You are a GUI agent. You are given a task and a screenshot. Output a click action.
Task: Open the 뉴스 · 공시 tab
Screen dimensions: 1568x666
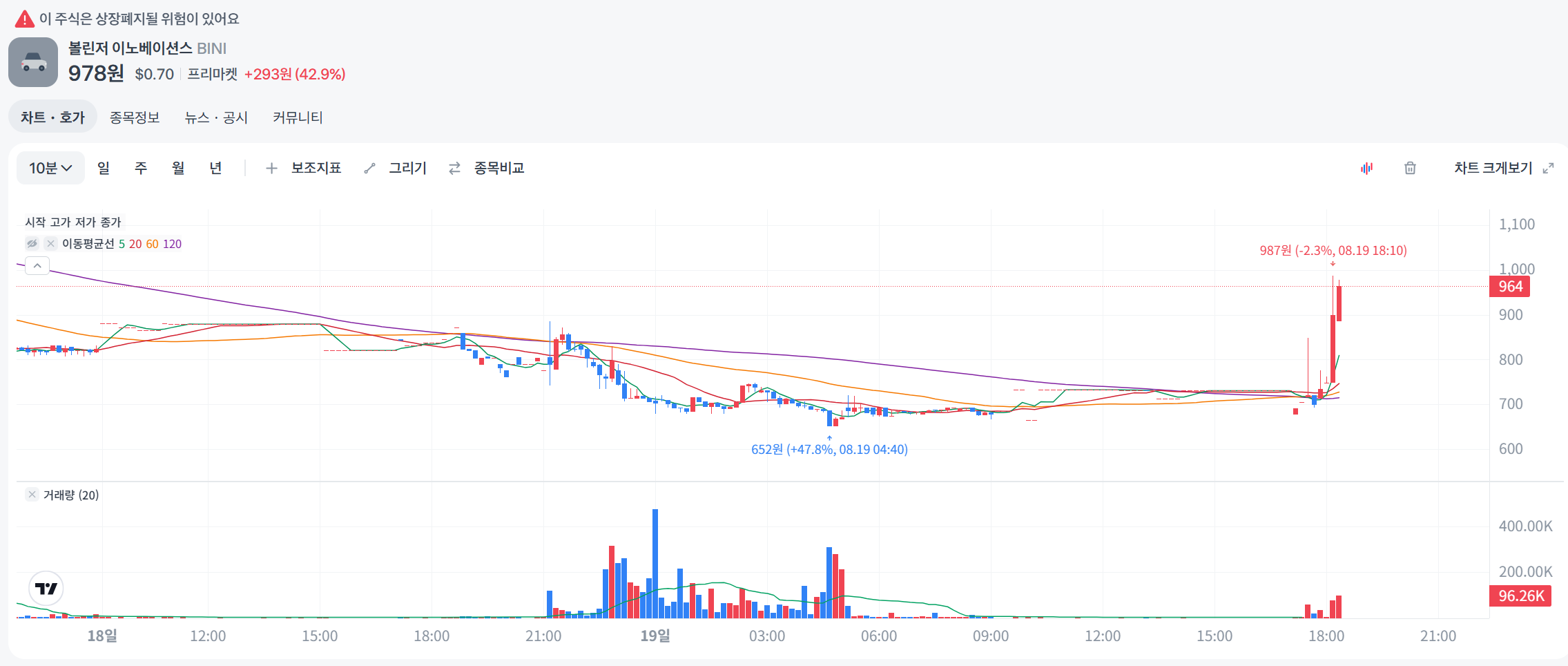pos(216,117)
